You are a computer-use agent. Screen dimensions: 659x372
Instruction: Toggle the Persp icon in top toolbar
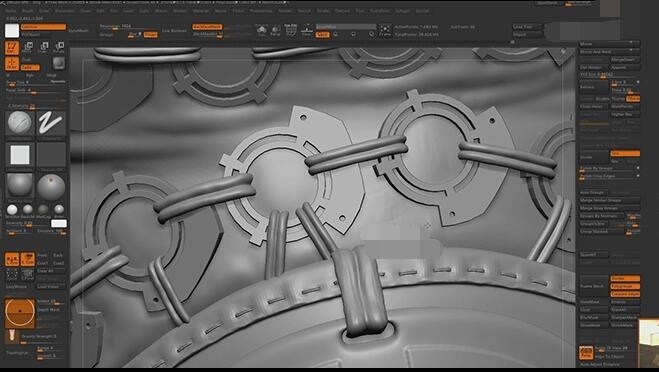click(x=276, y=31)
